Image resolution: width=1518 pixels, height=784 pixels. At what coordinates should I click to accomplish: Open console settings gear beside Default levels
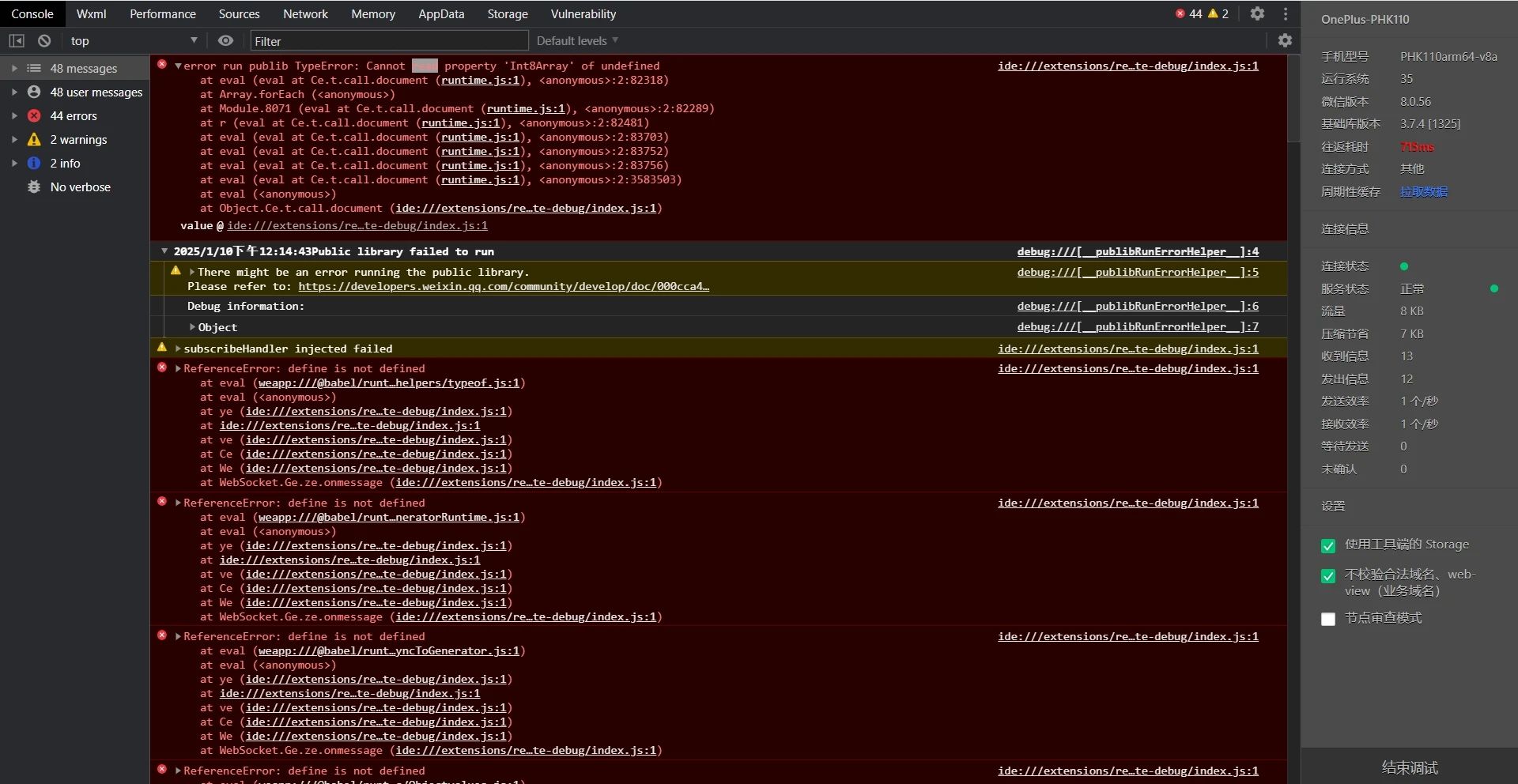click(1285, 40)
